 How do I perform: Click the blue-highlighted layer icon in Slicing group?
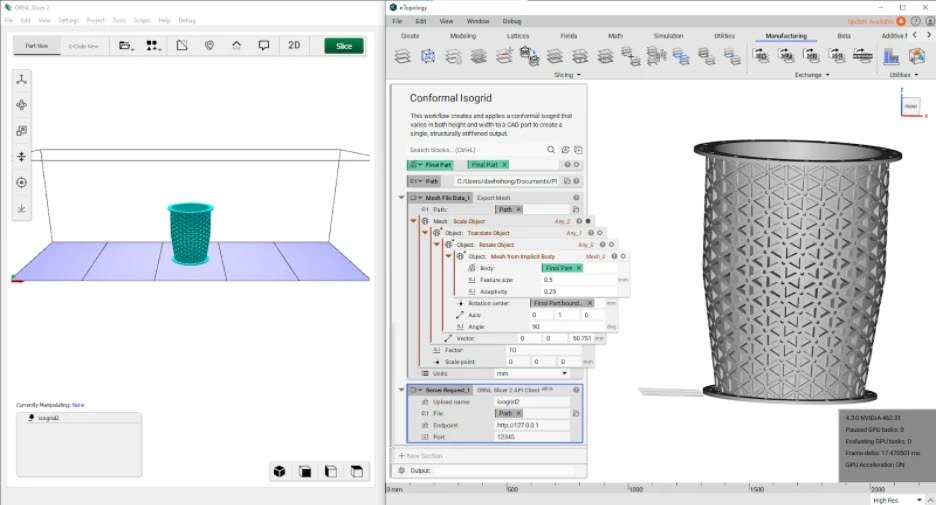click(x=681, y=56)
